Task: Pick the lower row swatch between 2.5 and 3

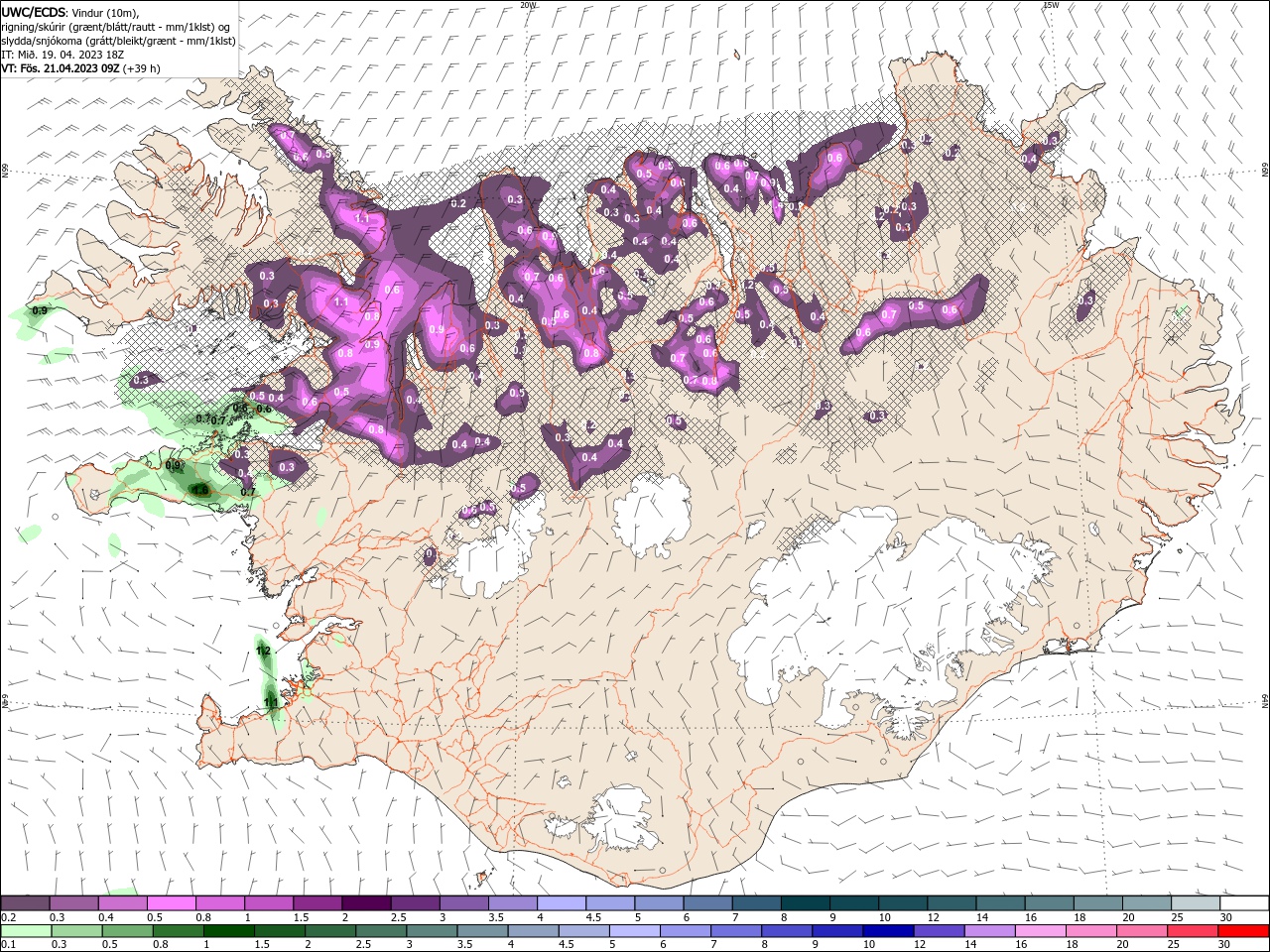Action: 381,931
